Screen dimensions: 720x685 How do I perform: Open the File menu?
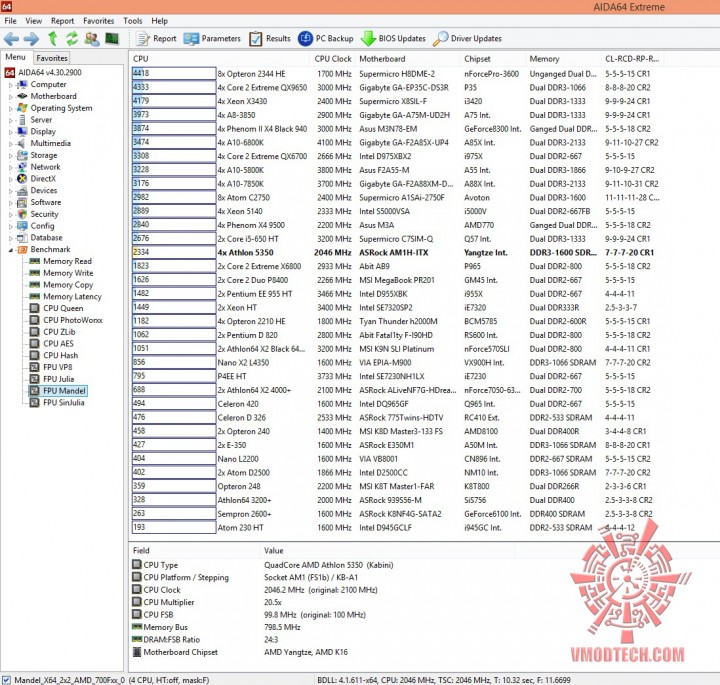pyautogui.click(x=11, y=21)
